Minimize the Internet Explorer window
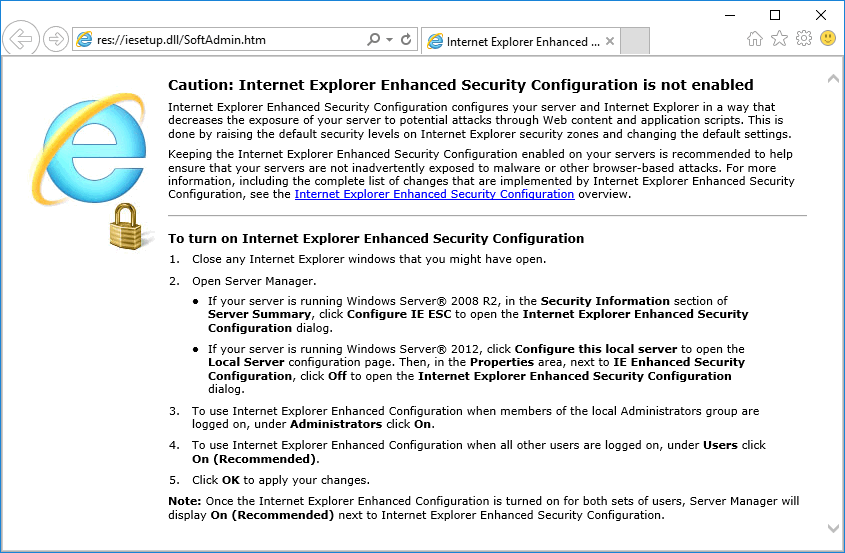845x553 pixels. point(730,15)
